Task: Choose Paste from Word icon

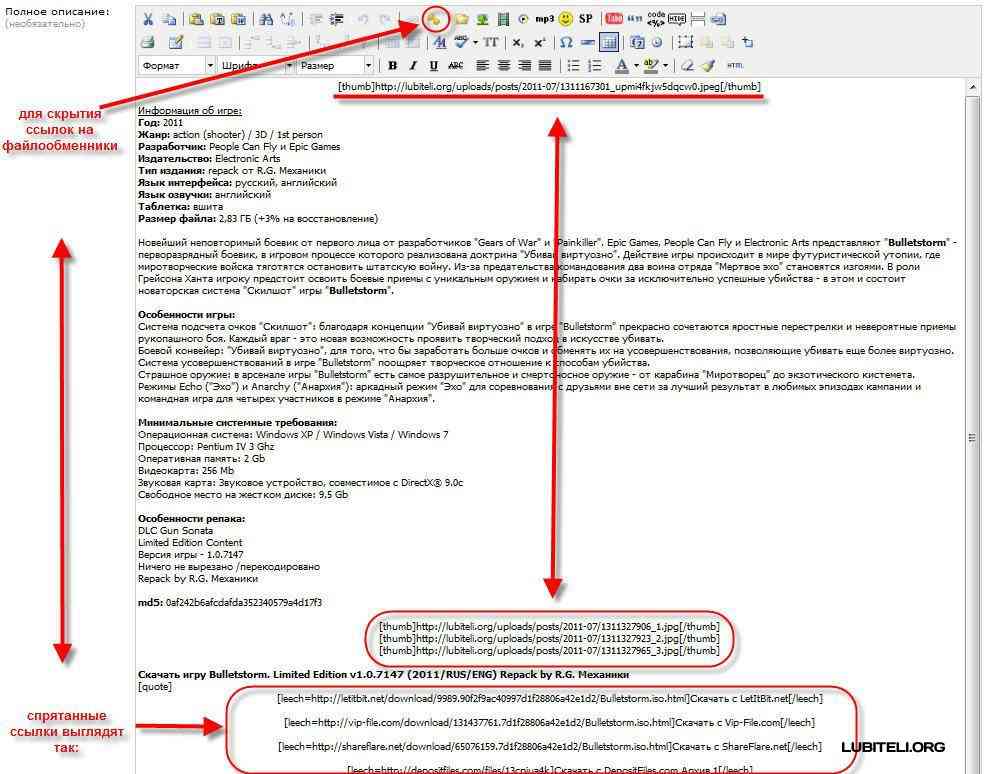Action: click(238, 19)
